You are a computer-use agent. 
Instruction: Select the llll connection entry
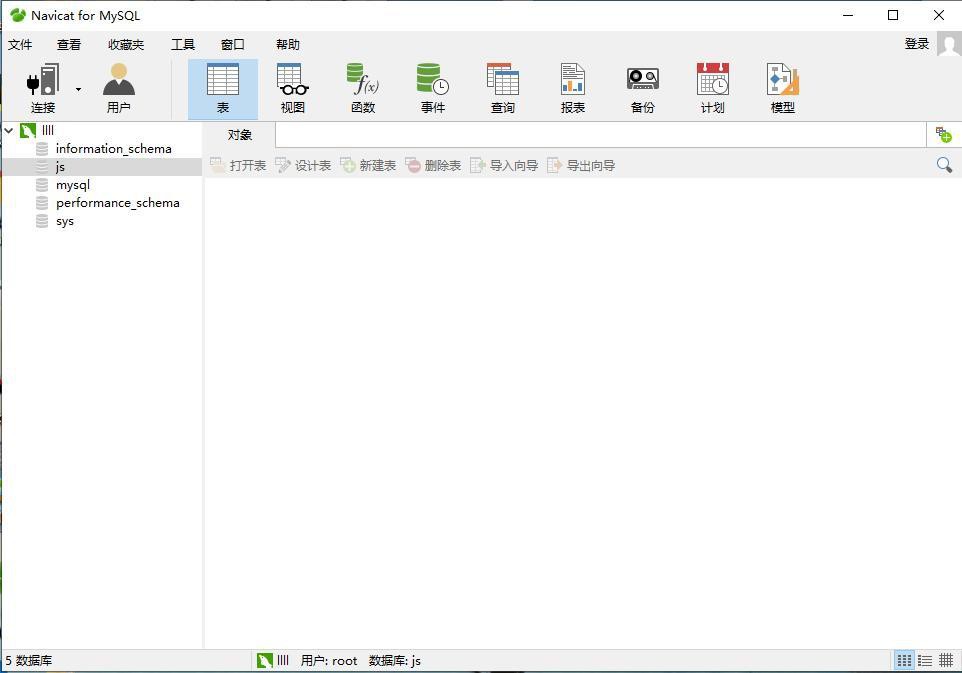pos(48,130)
